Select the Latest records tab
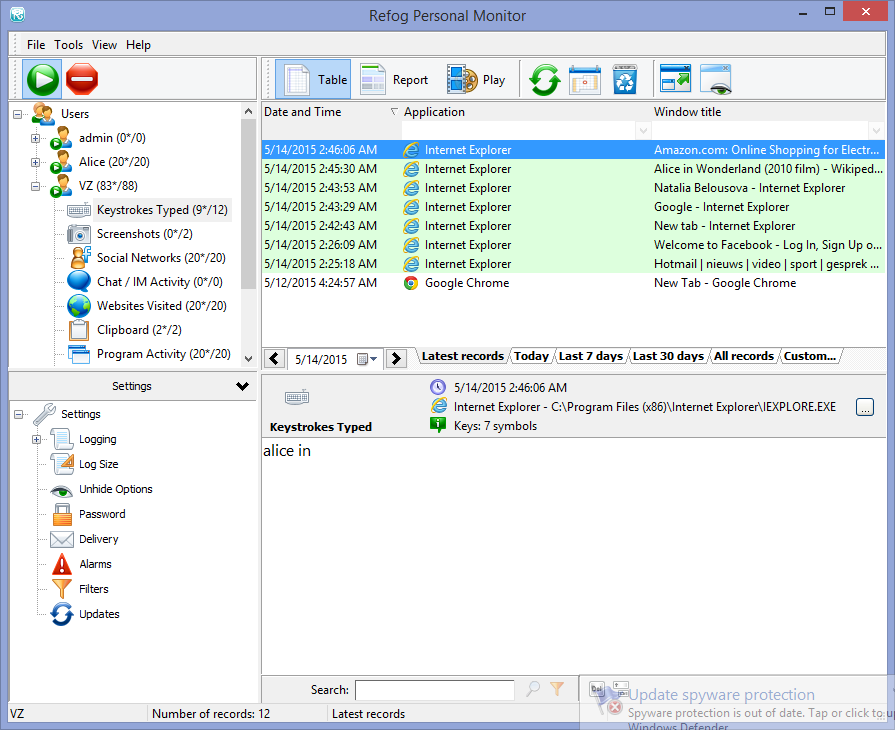The height and width of the screenshot is (730, 895). click(462, 356)
